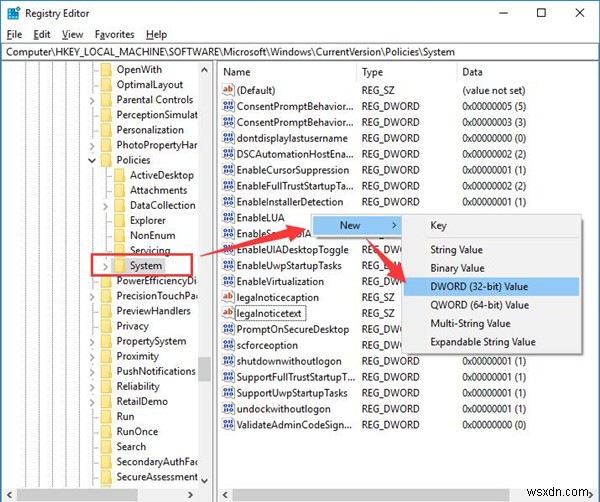Click the DWORD icon beside EnableFullTrustStartupTa...

[x=228, y=186]
